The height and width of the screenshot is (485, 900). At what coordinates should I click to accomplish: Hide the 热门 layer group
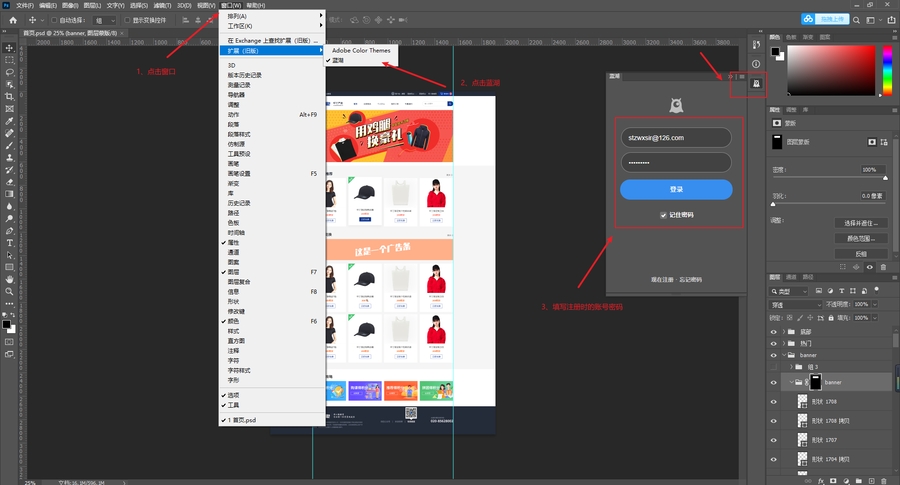773,342
